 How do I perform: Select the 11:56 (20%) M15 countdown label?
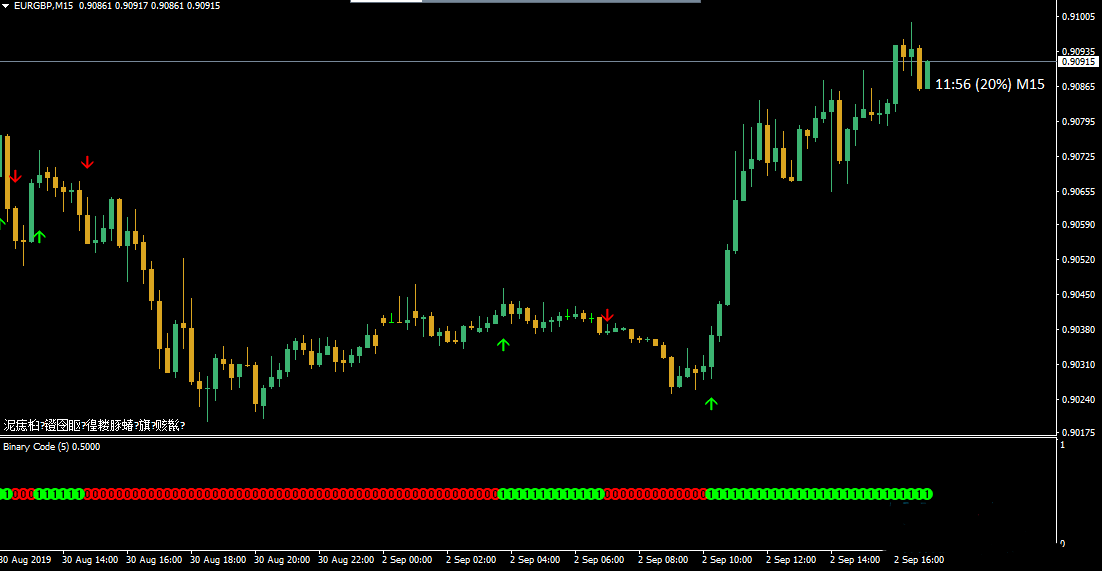point(989,85)
